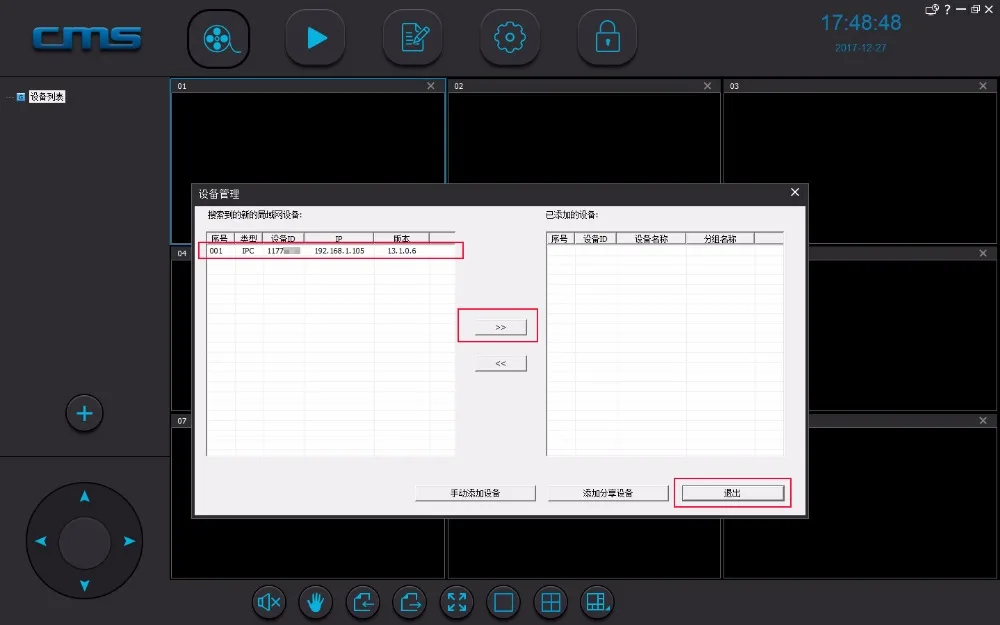Click 退出 to exit device management
Screen dimensions: 1000x625
point(733,492)
